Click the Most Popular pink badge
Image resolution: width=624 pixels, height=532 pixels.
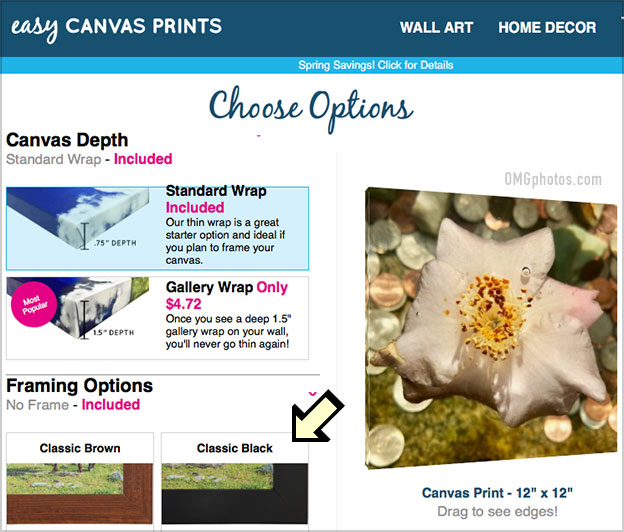(x=34, y=304)
